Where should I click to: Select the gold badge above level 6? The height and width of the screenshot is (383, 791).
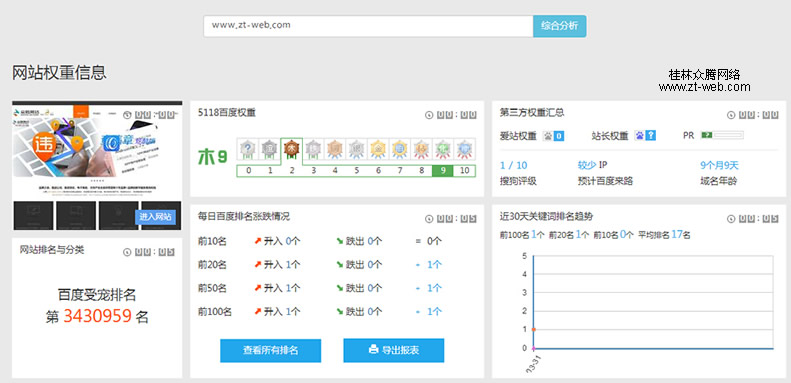pos(378,149)
